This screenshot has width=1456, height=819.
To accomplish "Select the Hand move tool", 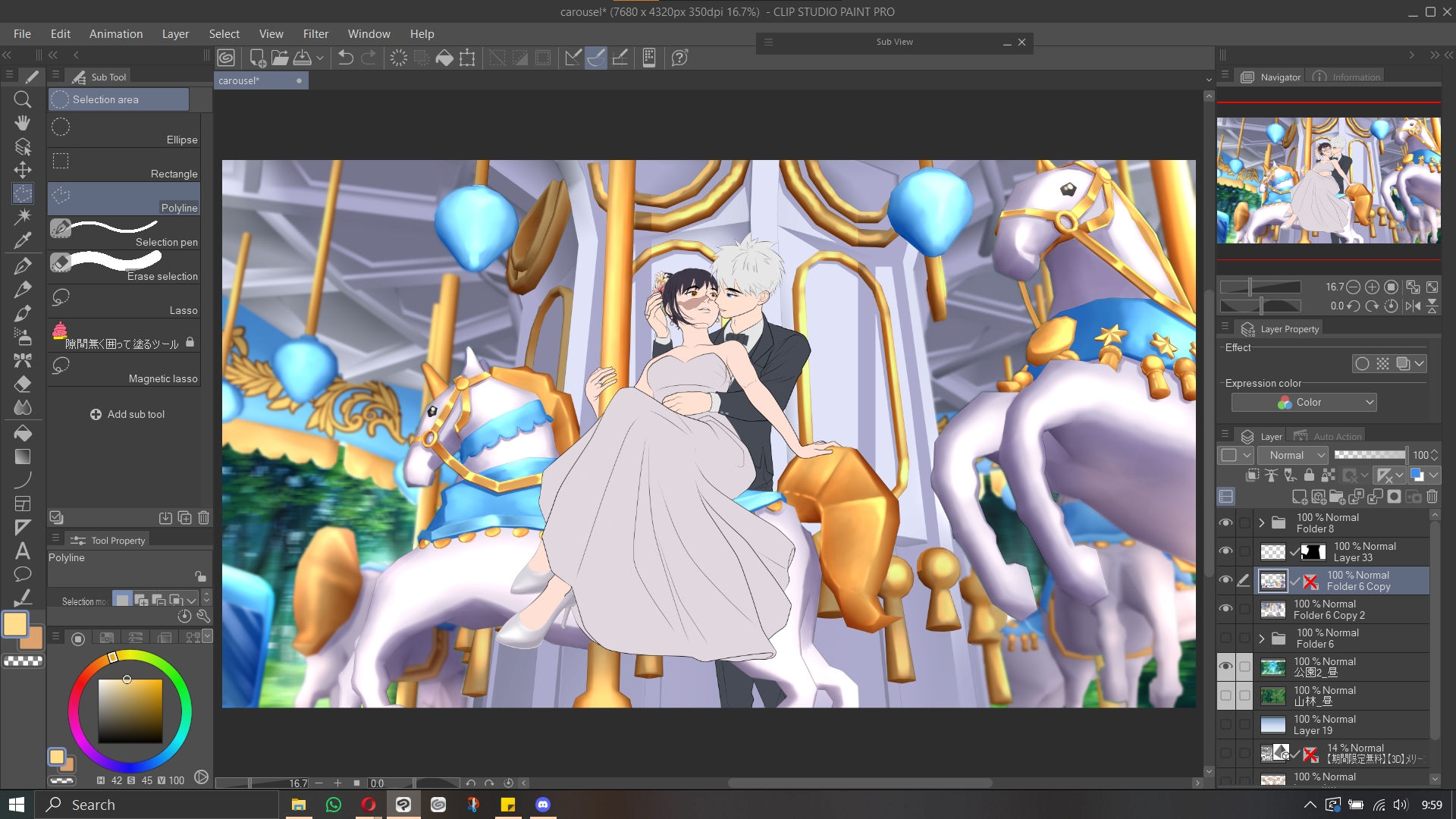I will coord(23,123).
